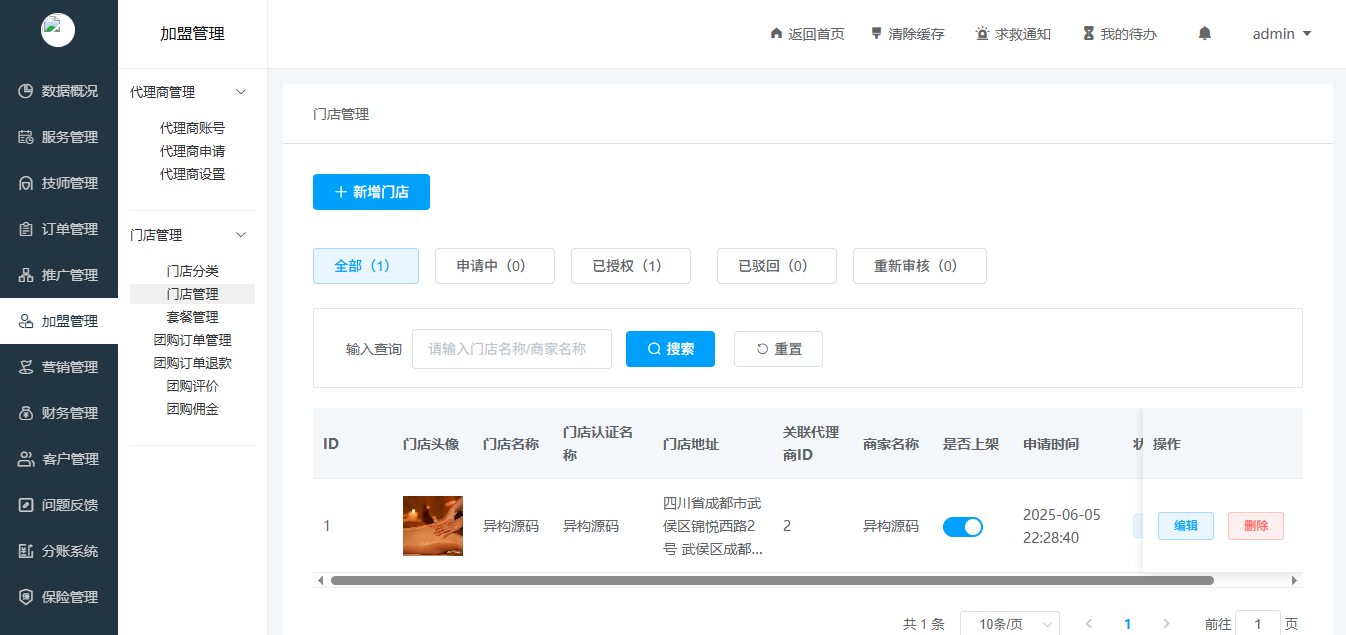This screenshot has width=1346, height=635.
Task: Select 订单管理 in the left menu
Action: tap(59, 229)
